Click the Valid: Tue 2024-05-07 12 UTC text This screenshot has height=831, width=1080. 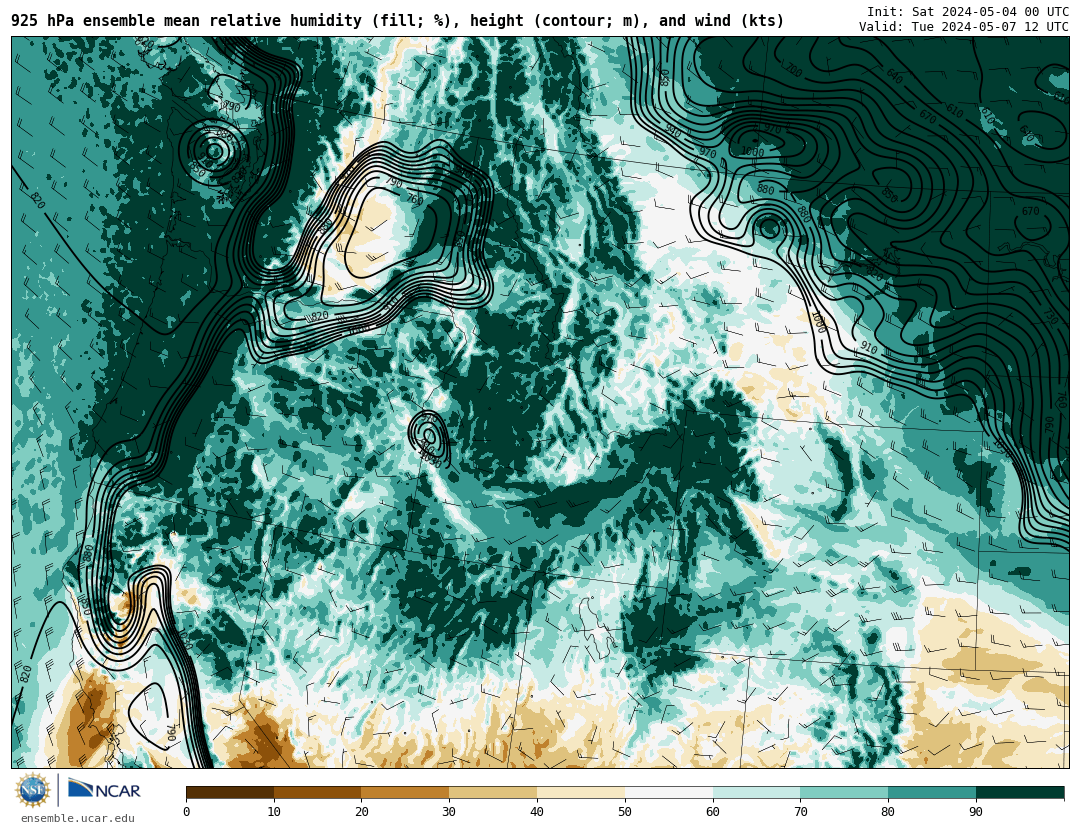point(964,27)
